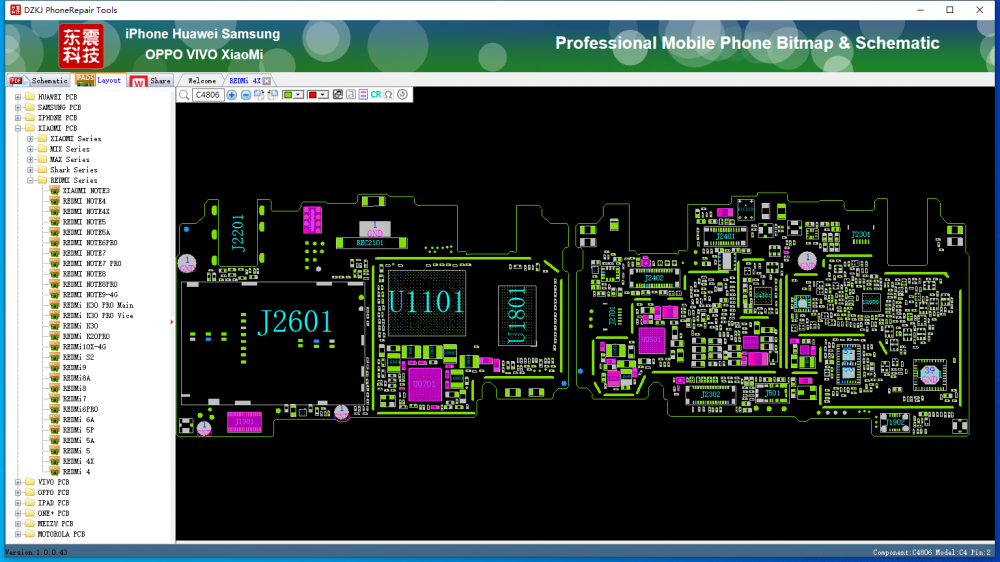The height and width of the screenshot is (562, 1000).
Task: Open REDMi 5P board file
Action: (x=78, y=430)
